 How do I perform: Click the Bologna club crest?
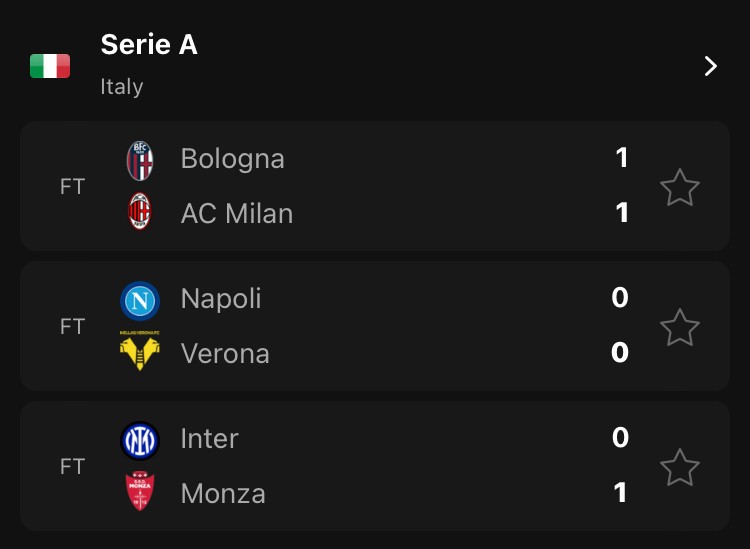click(140, 160)
